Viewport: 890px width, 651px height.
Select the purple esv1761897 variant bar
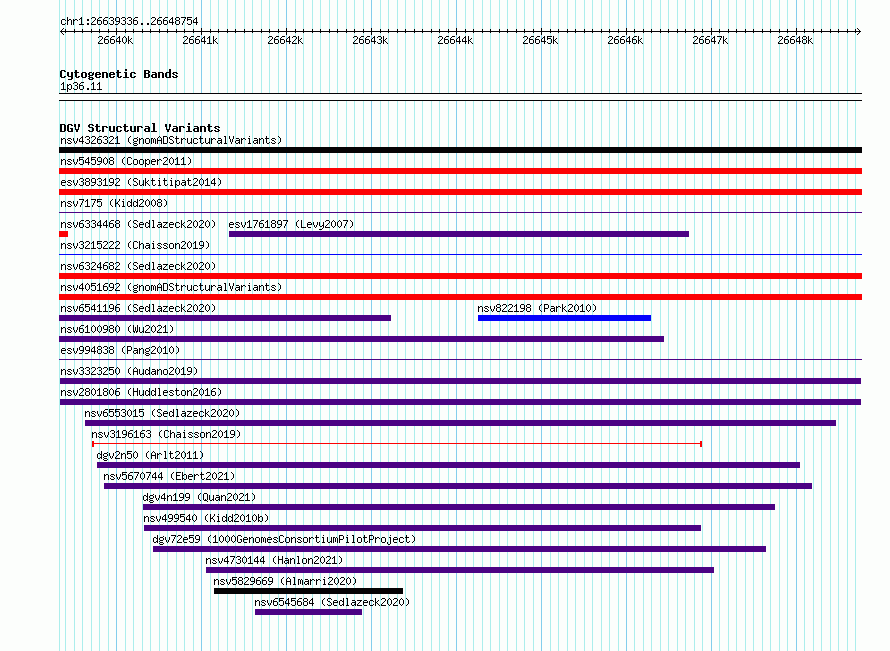tap(459, 234)
